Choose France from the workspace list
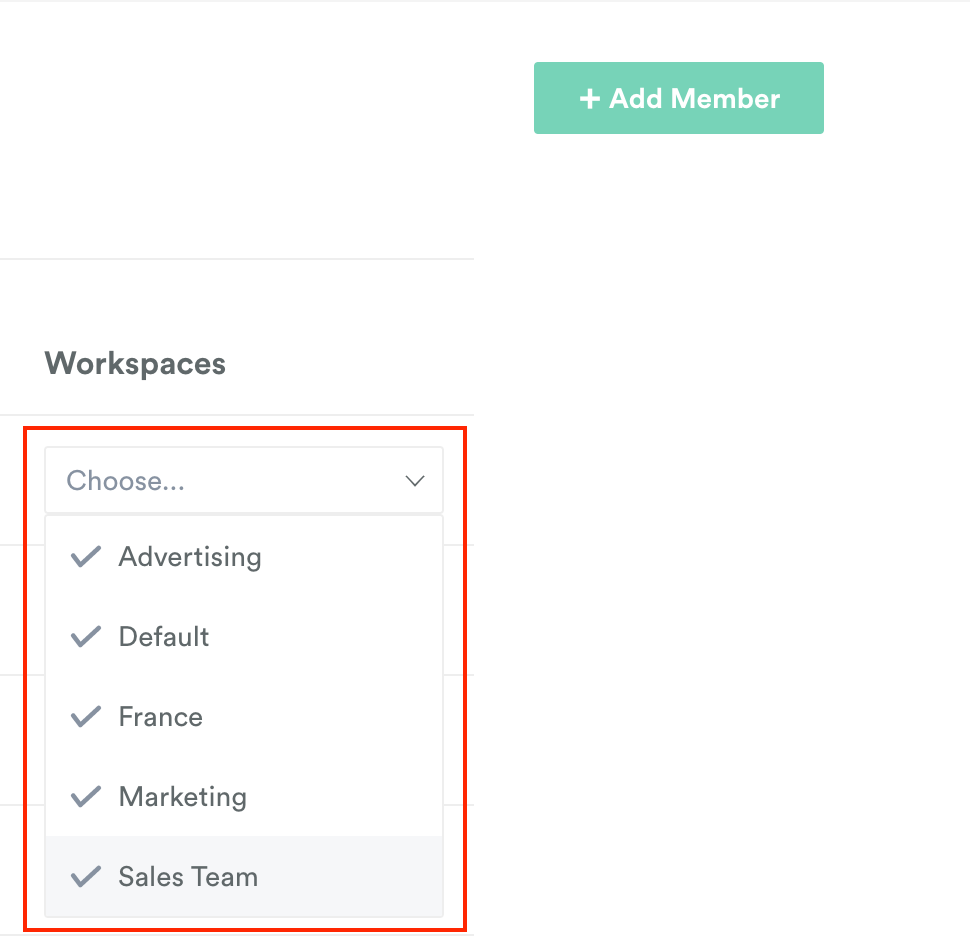 (244, 717)
